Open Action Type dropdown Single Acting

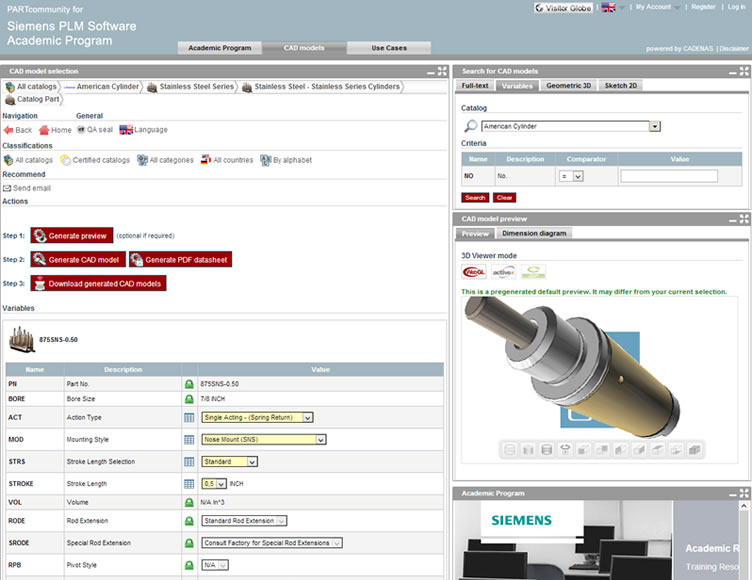coord(258,417)
